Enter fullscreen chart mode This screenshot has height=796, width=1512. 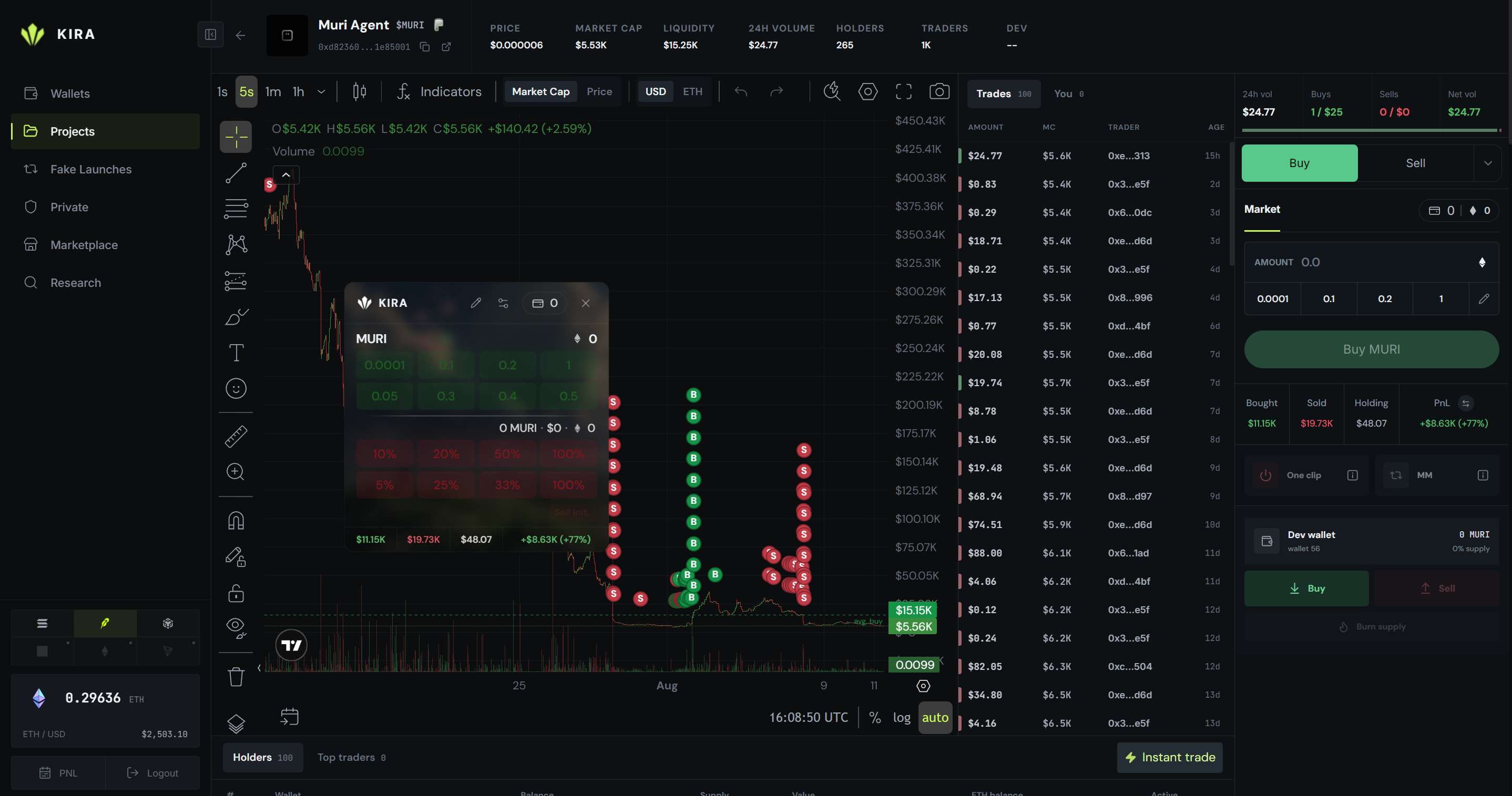[x=903, y=91]
